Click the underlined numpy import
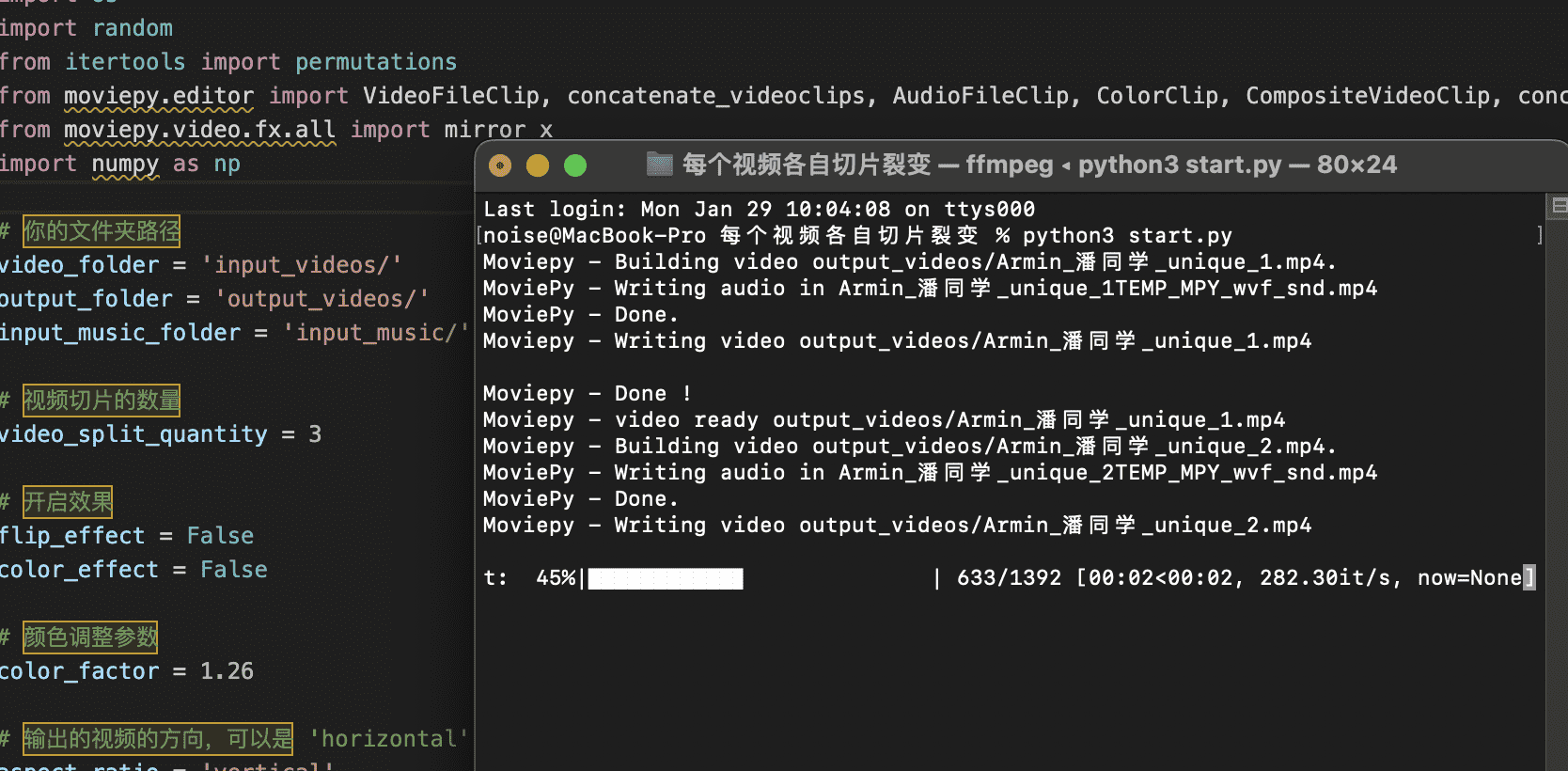1568x771 pixels. tap(125, 164)
